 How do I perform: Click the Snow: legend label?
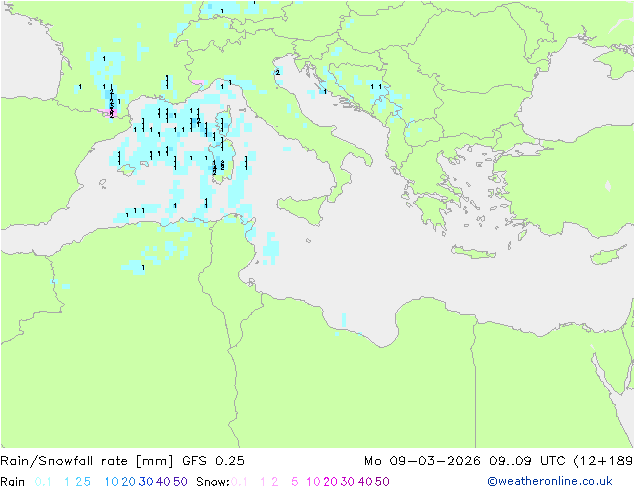[213, 482]
